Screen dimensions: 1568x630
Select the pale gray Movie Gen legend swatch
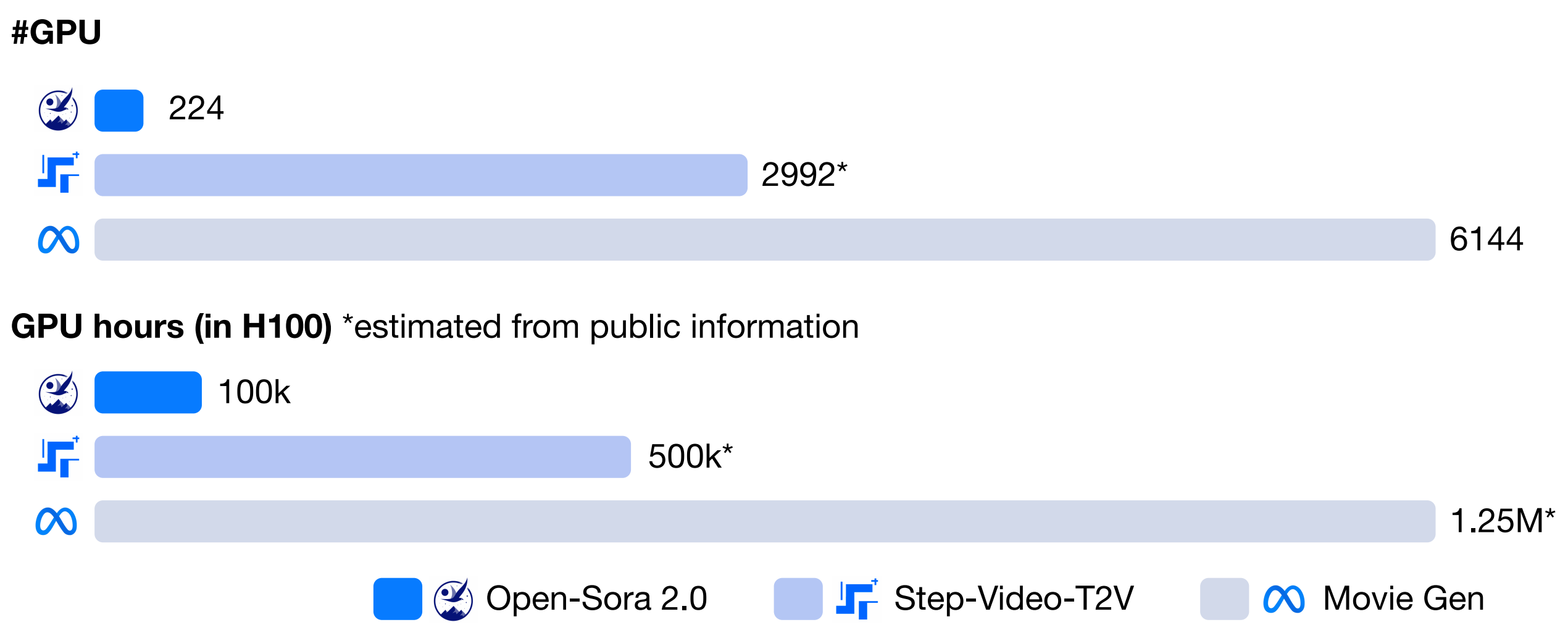[x=1224, y=598]
